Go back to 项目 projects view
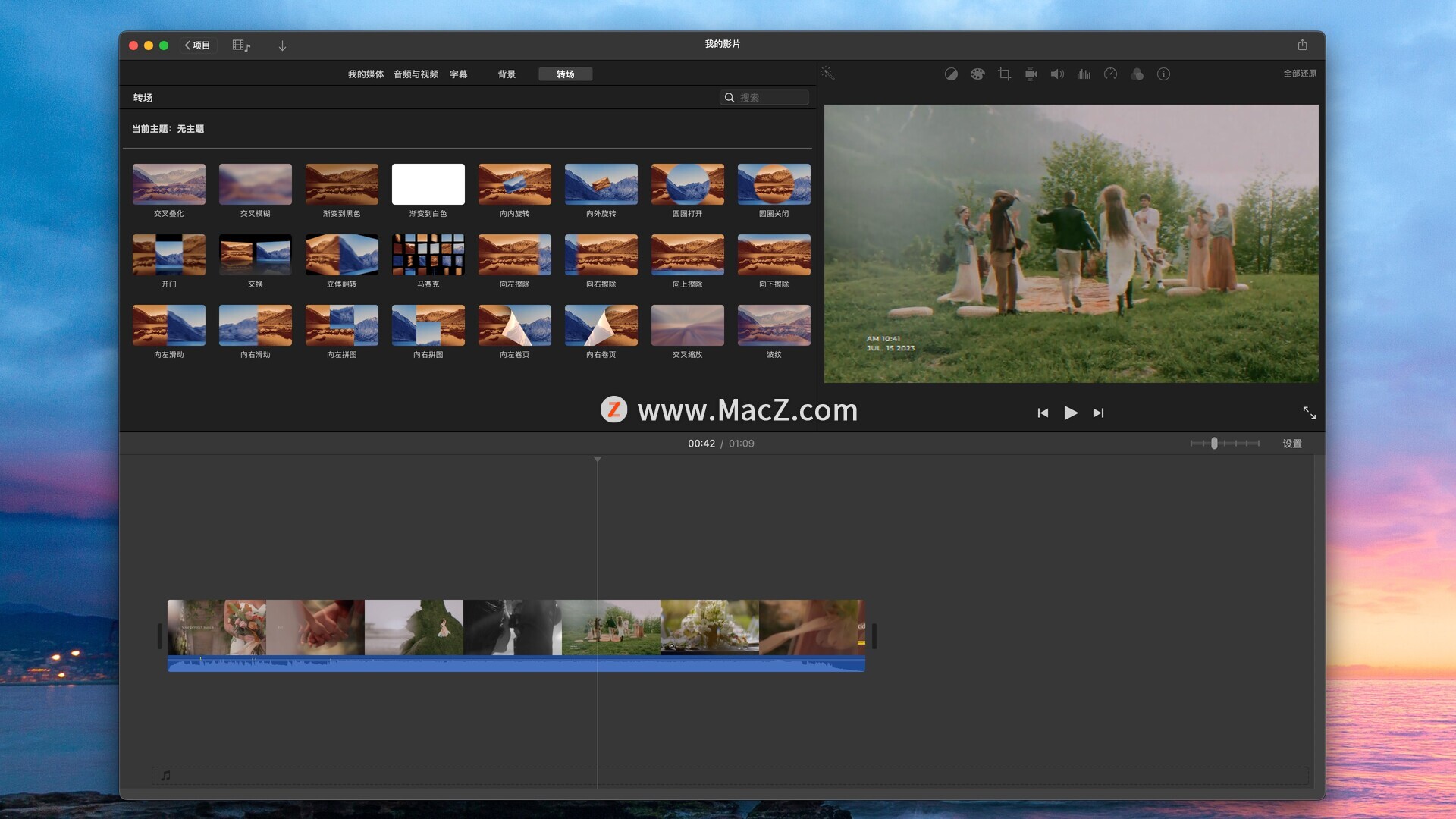The height and width of the screenshot is (819, 1456). pyautogui.click(x=197, y=45)
